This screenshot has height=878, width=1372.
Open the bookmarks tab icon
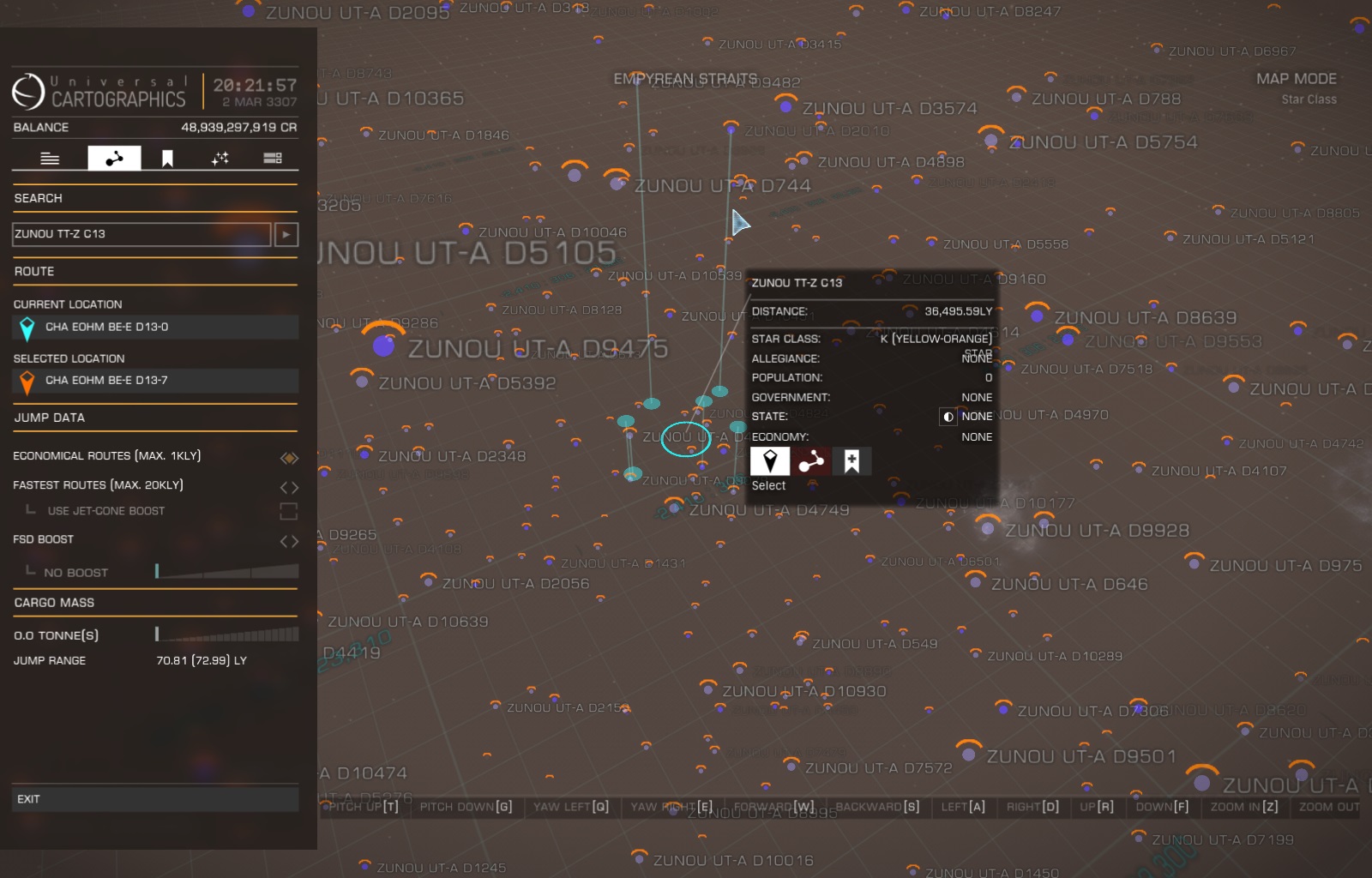[x=167, y=158]
